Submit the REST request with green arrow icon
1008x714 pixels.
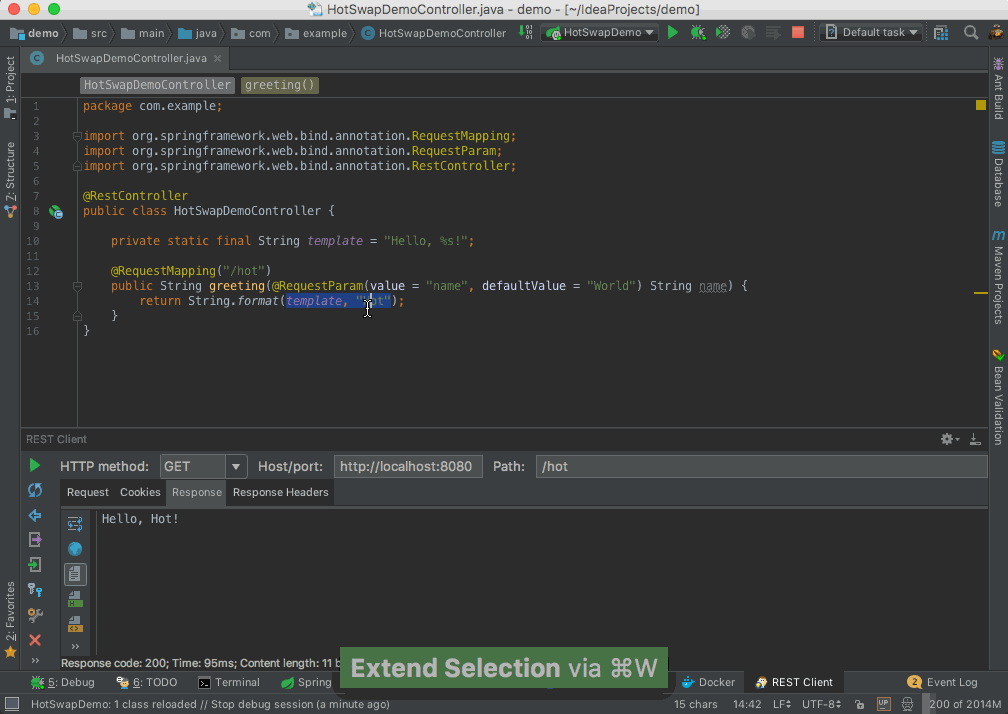(34, 466)
